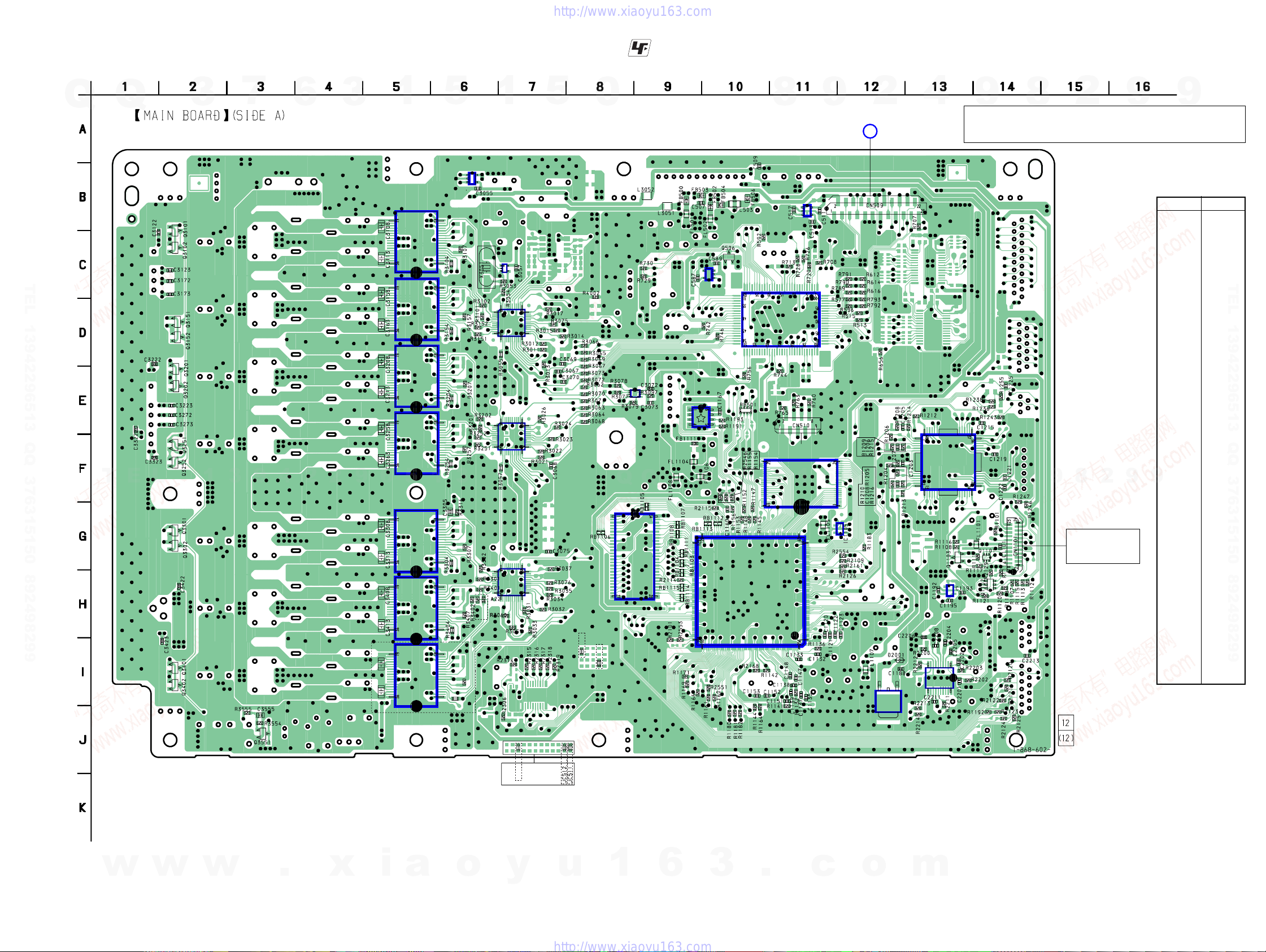This screenshot has width=1266, height=952.
Task: Click the lightning logo icon below top URL
Action: click(x=639, y=48)
